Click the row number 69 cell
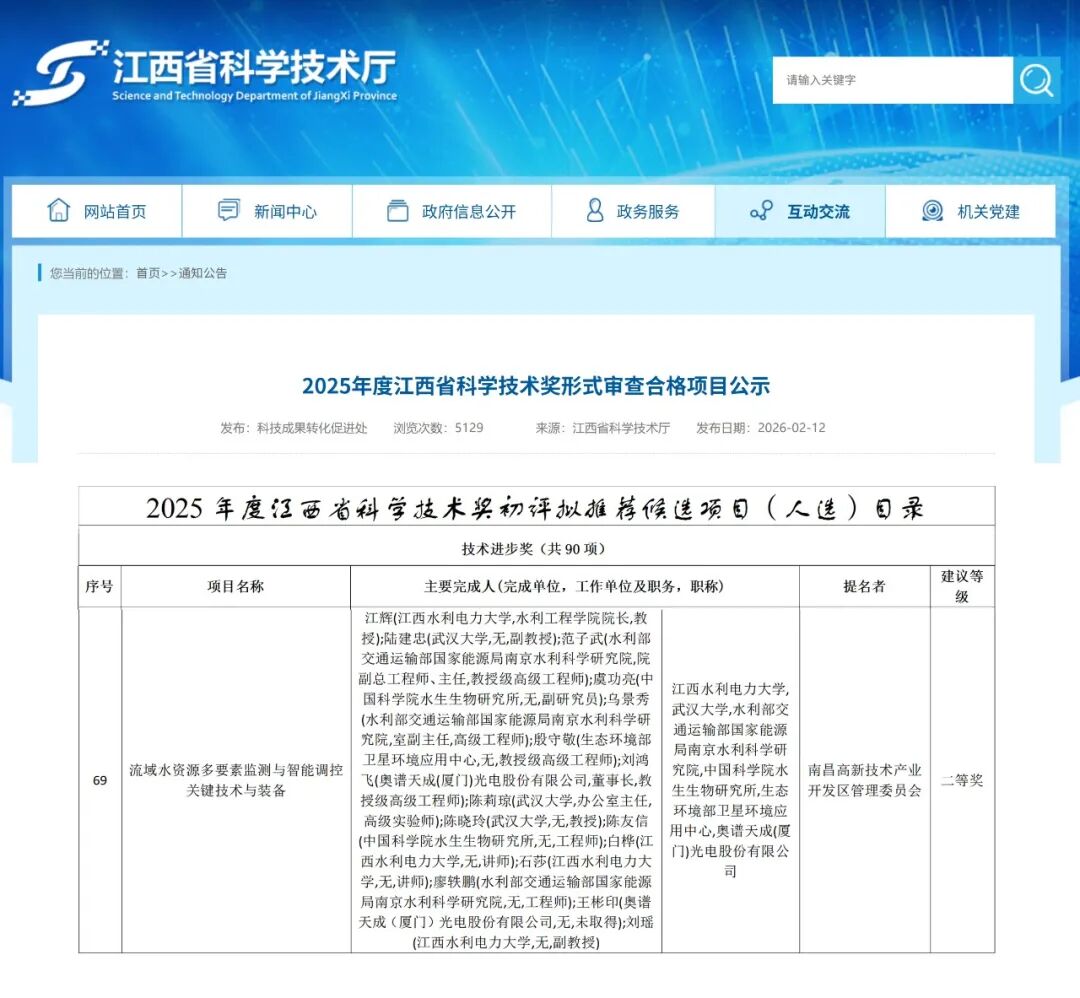1080x998 pixels. [x=100, y=780]
